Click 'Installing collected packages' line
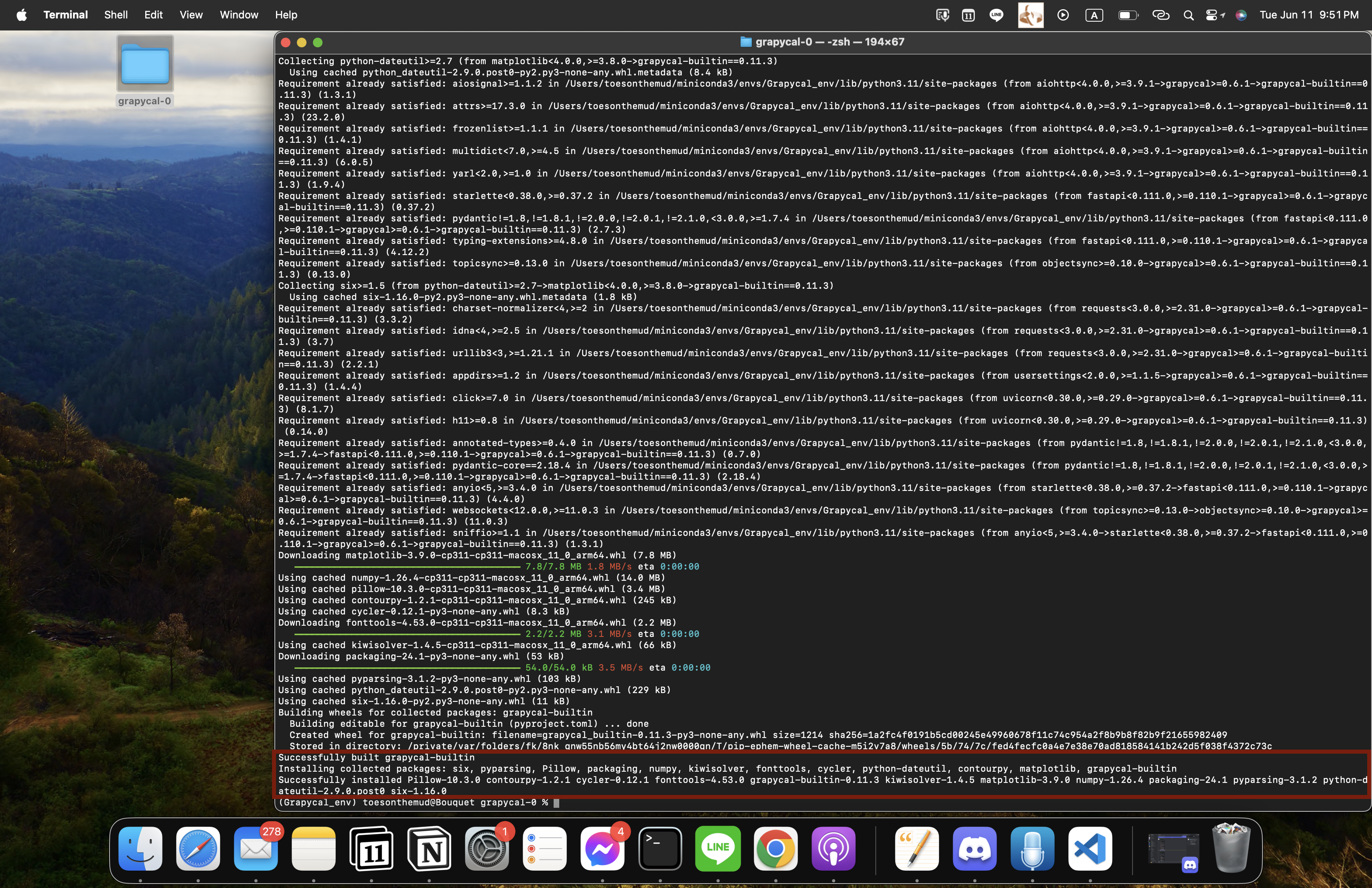This screenshot has height=888, width=1372. (x=727, y=769)
